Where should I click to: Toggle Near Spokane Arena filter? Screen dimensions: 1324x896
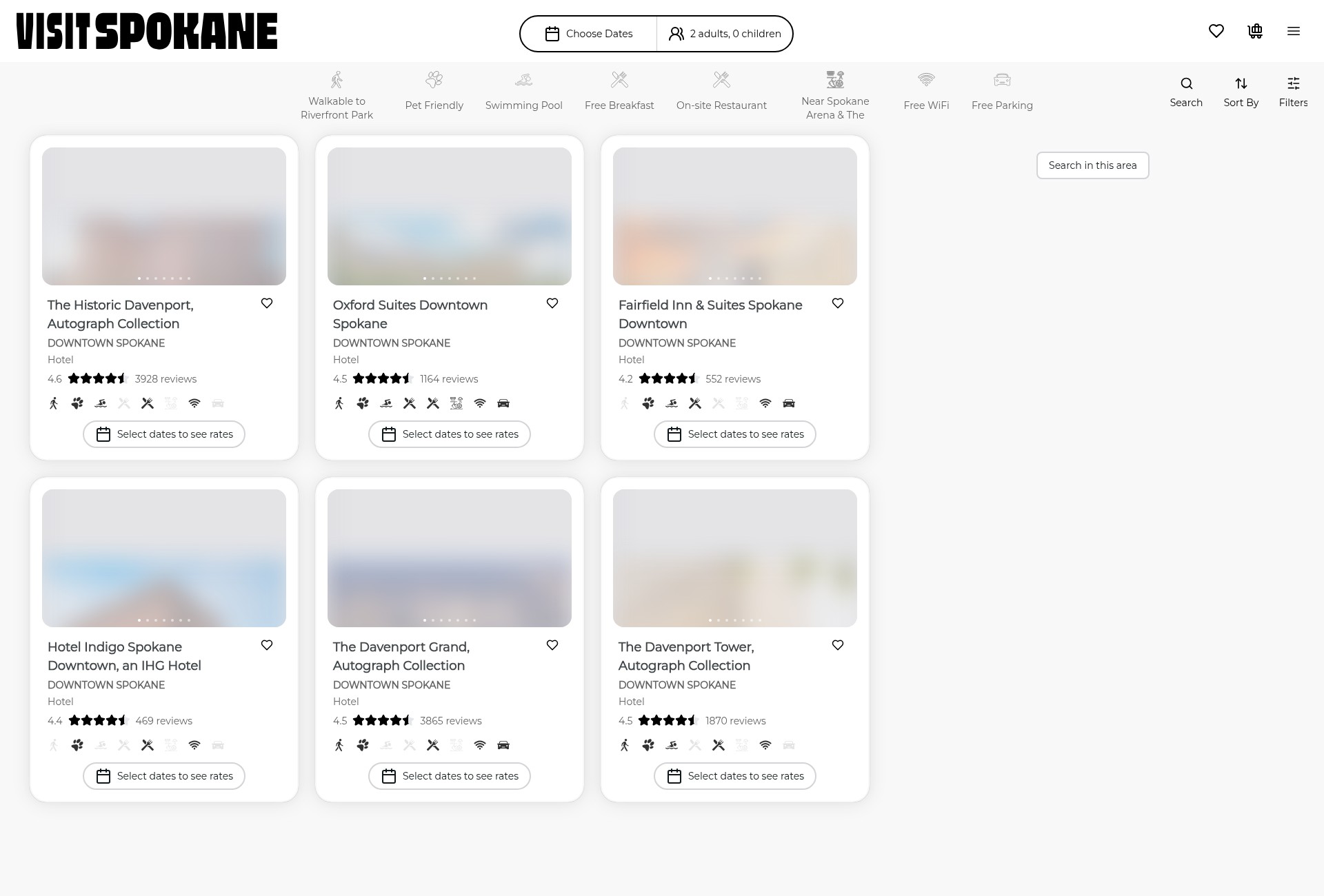(x=835, y=95)
